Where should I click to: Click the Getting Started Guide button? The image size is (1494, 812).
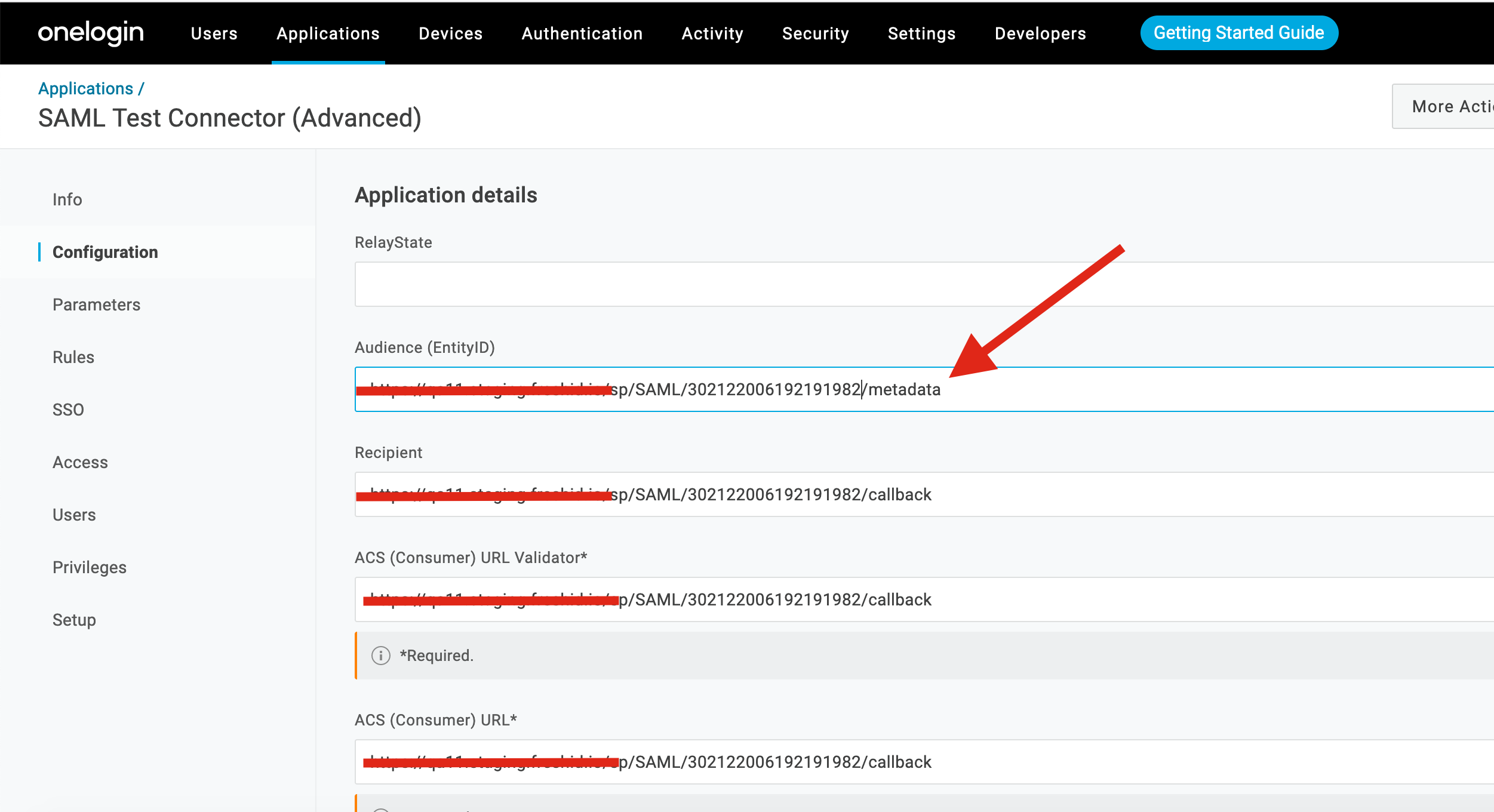click(x=1238, y=33)
